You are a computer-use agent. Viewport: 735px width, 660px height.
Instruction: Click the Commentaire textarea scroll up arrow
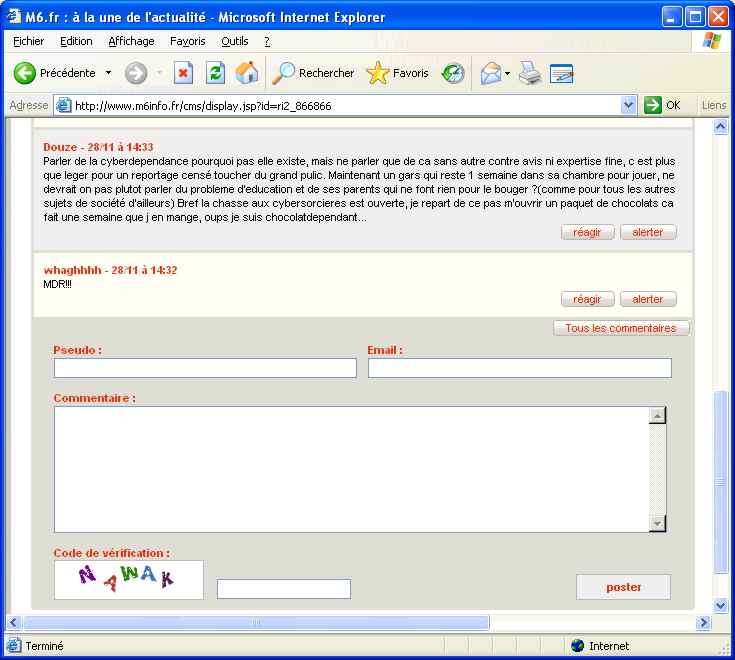click(x=657, y=415)
